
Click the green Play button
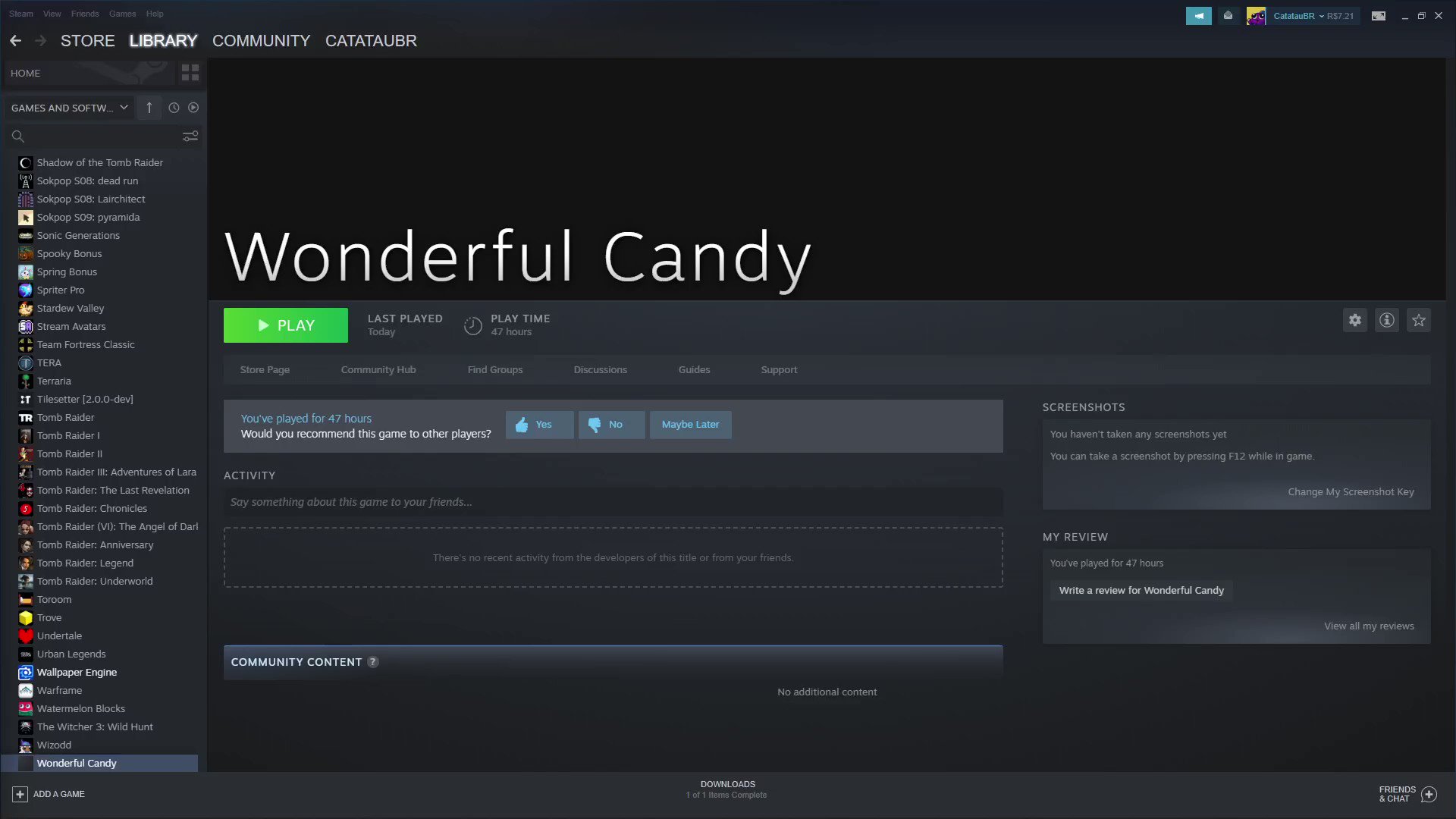286,325
